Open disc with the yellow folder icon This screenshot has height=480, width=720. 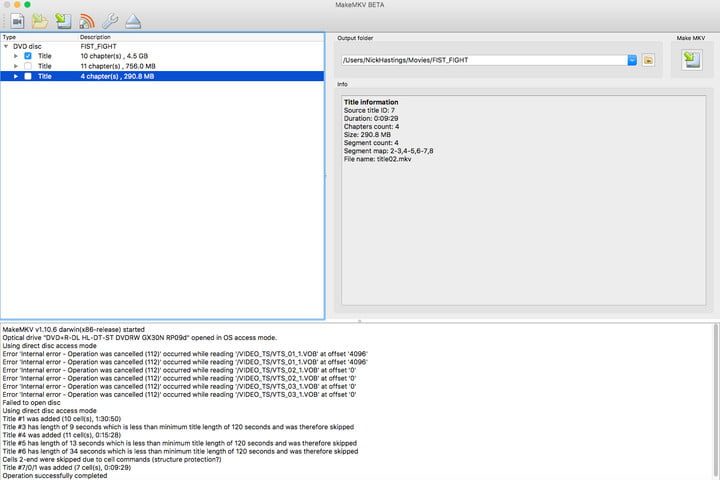point(39,20)
